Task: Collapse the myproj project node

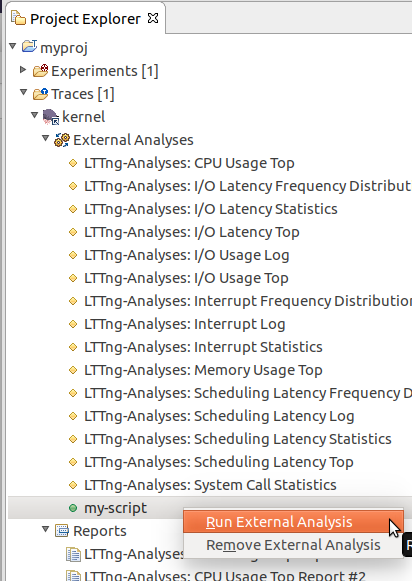Action: pos(13,46)
